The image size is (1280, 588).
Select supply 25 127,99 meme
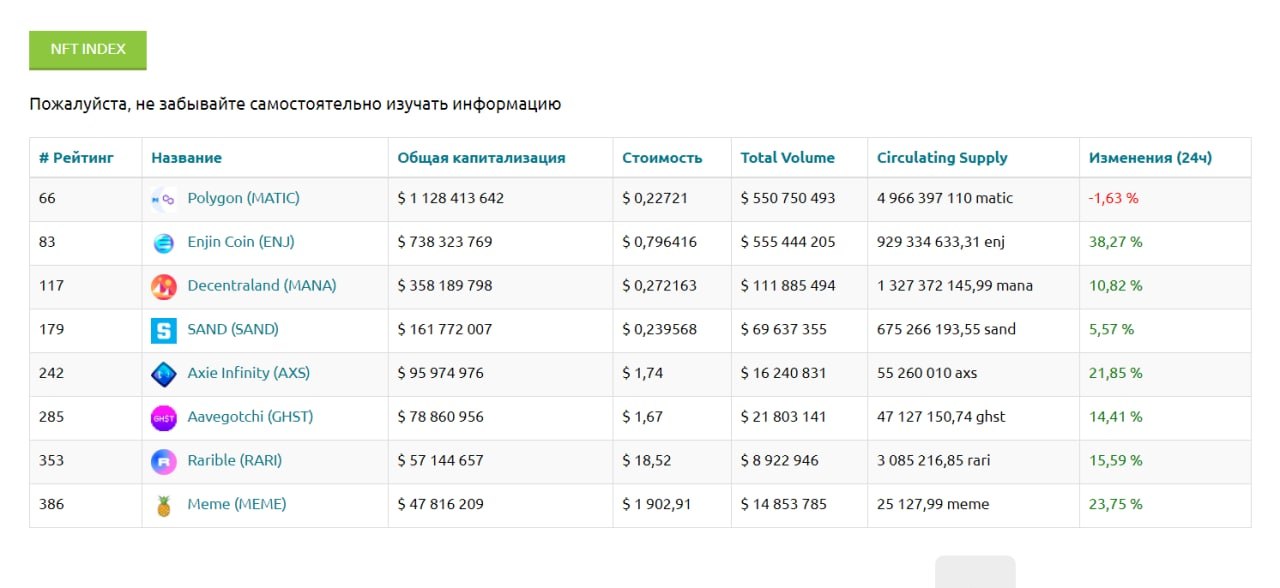tap(933, 504)
